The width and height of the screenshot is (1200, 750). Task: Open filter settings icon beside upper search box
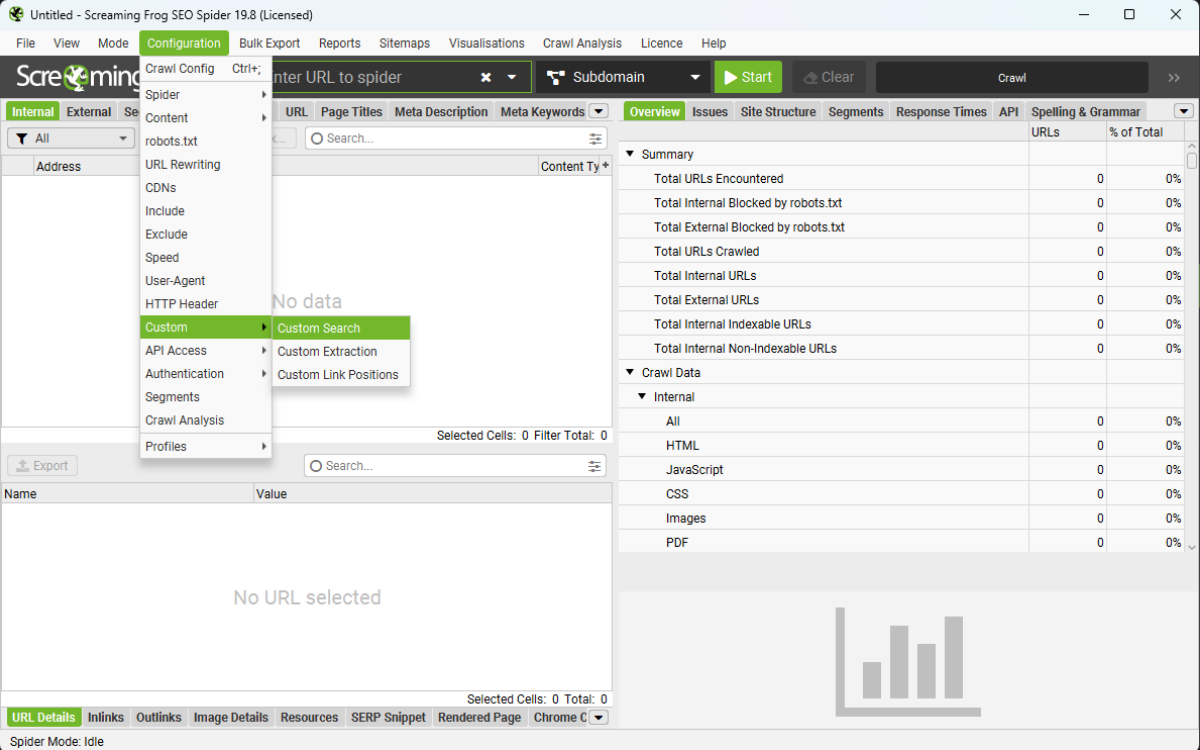click(x=596, y=139)
